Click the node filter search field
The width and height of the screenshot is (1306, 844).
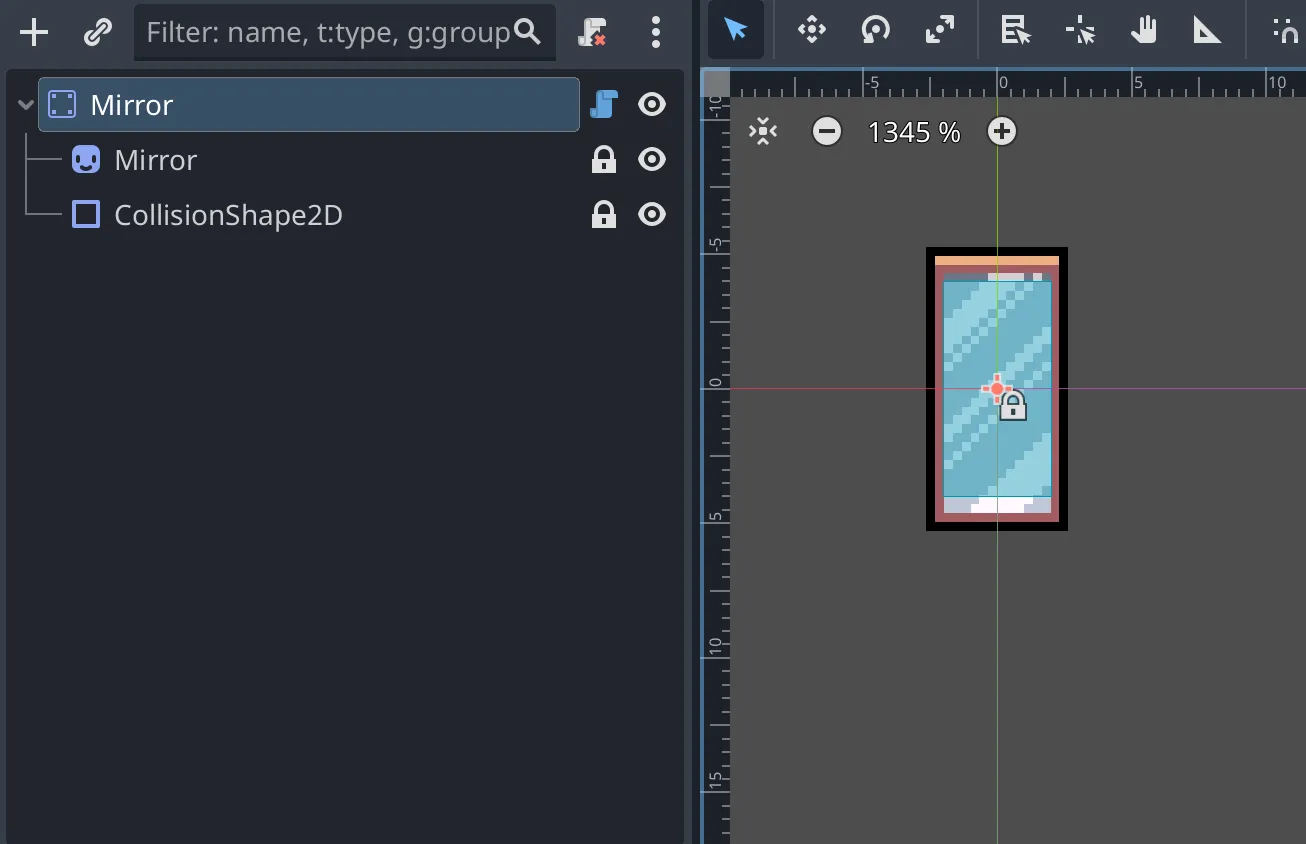coord(328,33)
